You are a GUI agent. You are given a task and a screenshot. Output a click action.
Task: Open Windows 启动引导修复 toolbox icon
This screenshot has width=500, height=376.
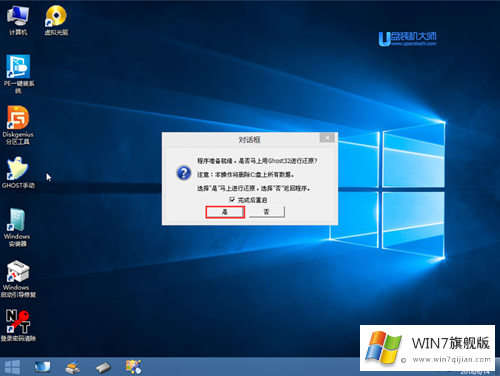pyautogui.click(x=18, y=279)
